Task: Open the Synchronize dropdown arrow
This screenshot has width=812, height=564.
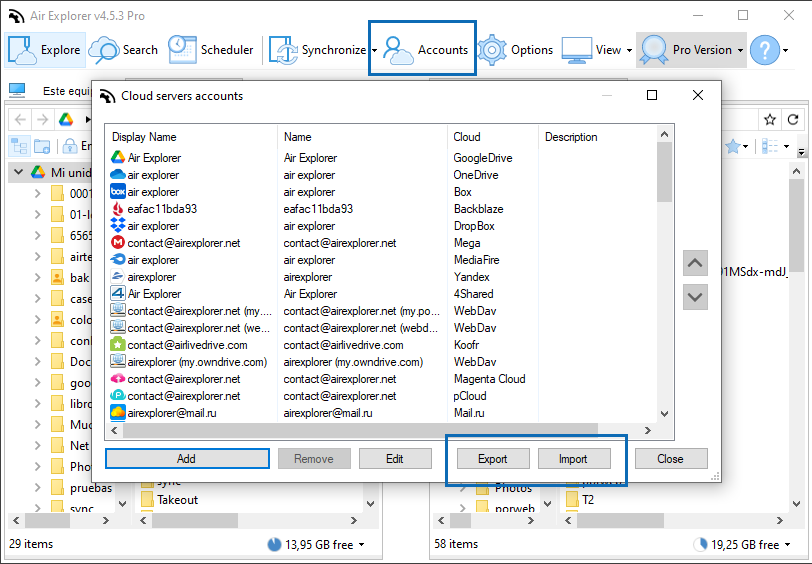Action: click(374, 50)
